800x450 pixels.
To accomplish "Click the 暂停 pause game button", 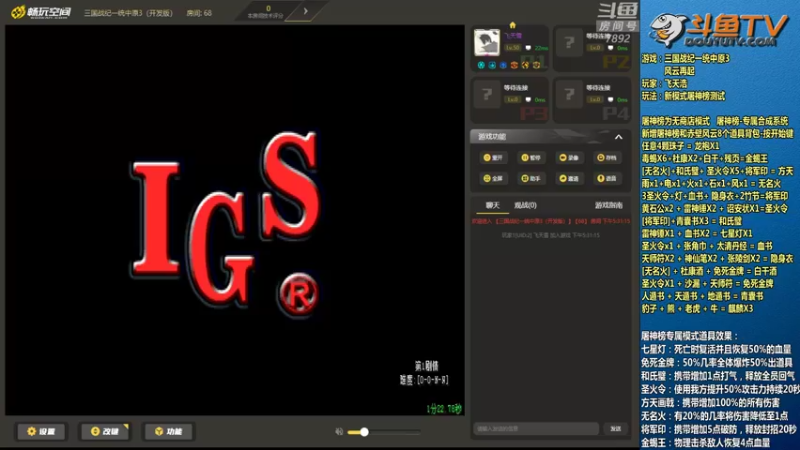I will click(x=531, y=158).
